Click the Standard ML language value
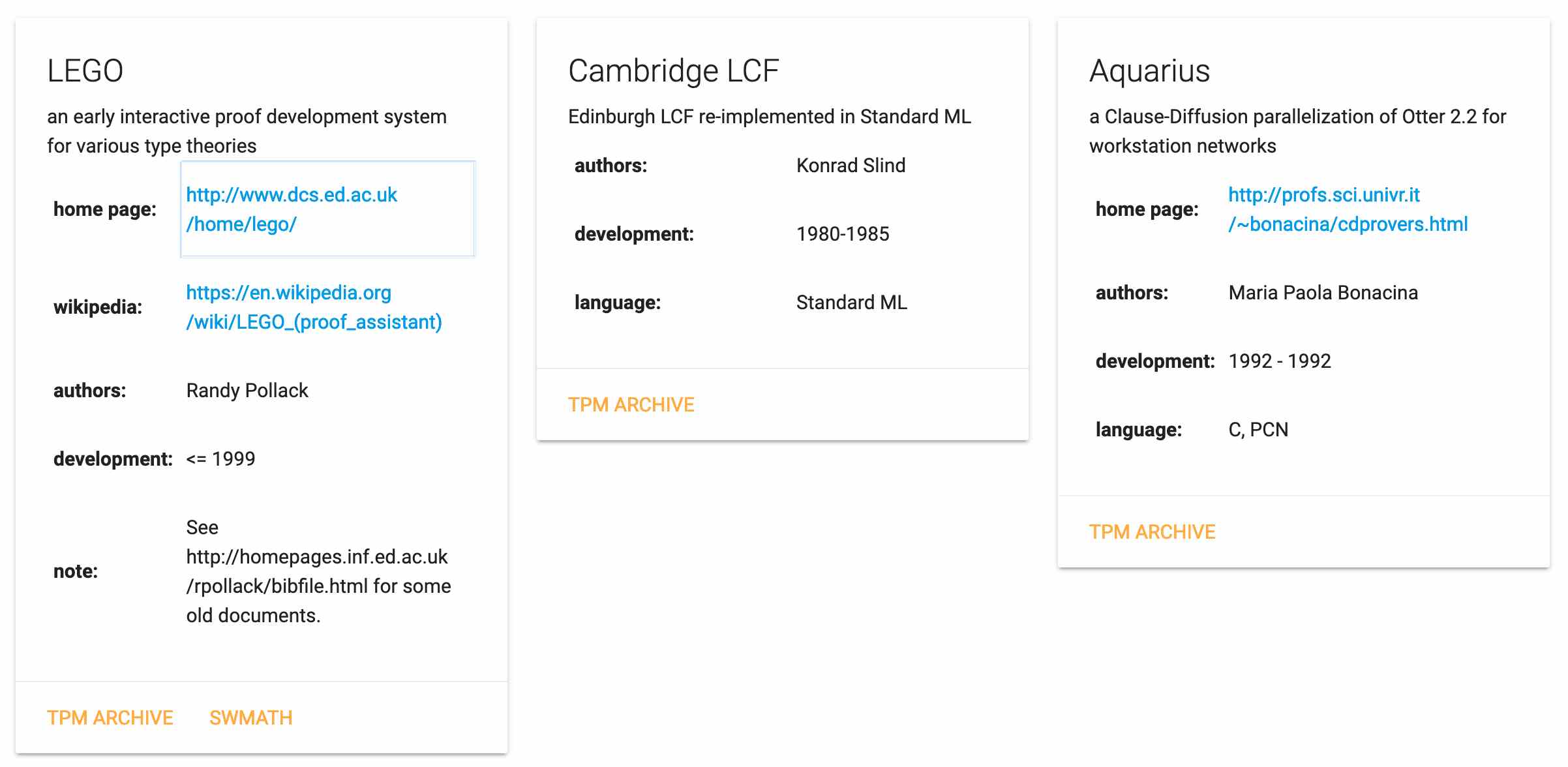 click(852, 302)
